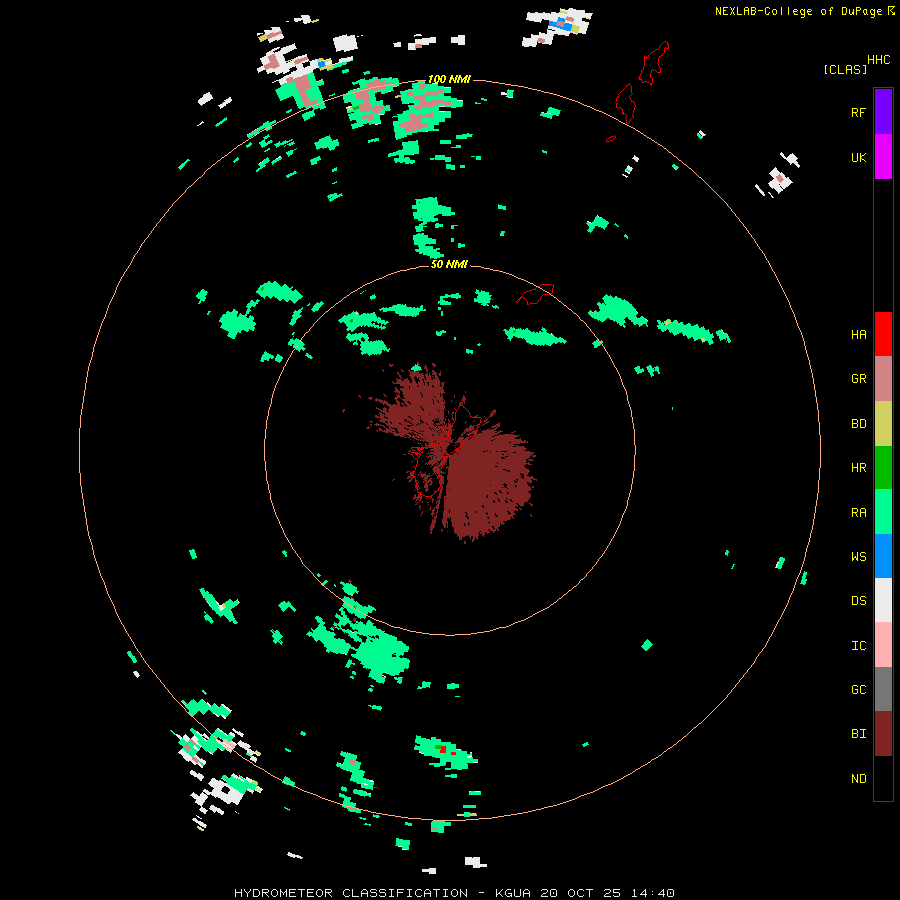Click the BD legend label
Image resolution: width=900 pixels, height=900 pixels.
point(858,424)
